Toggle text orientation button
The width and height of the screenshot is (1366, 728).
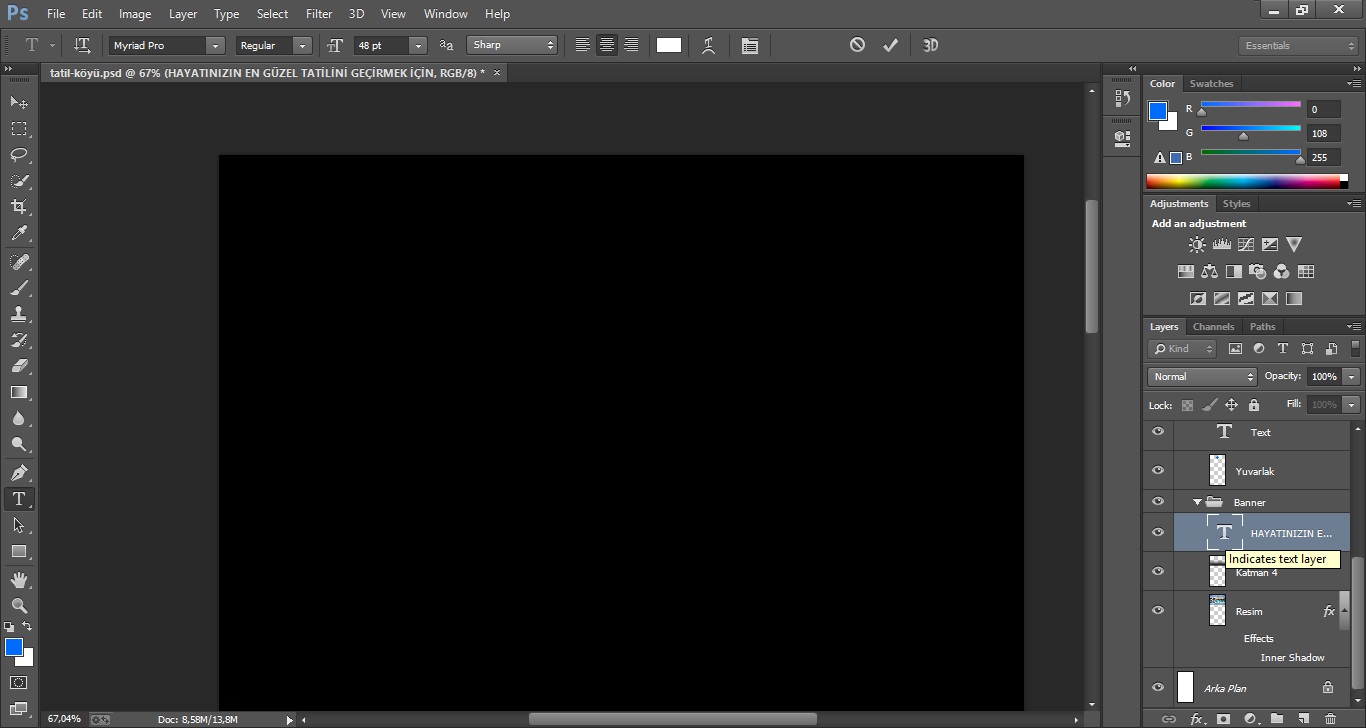[83, 45]
